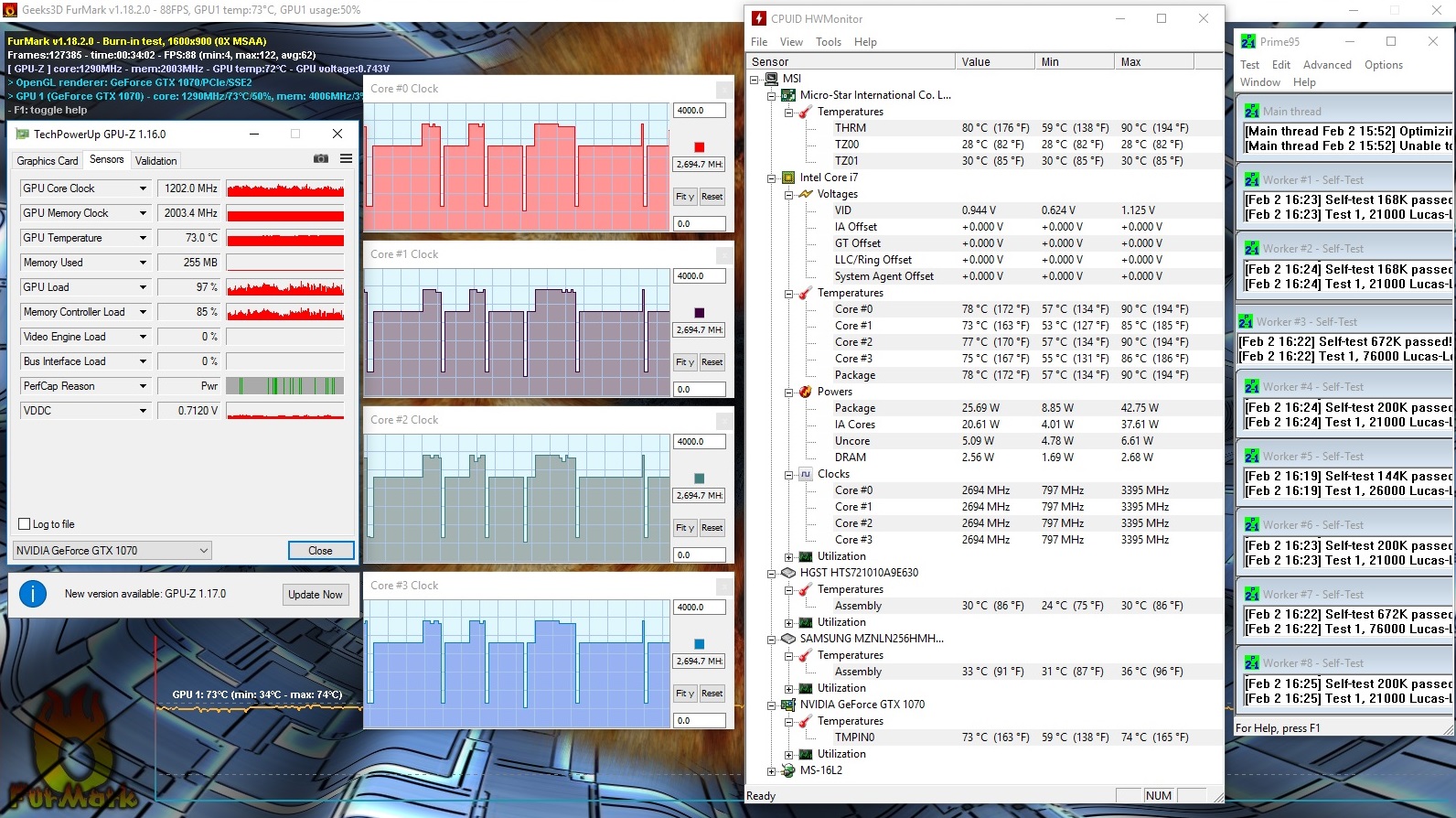Click Reset button on Core #0 Clock graph

coord(712,197)
